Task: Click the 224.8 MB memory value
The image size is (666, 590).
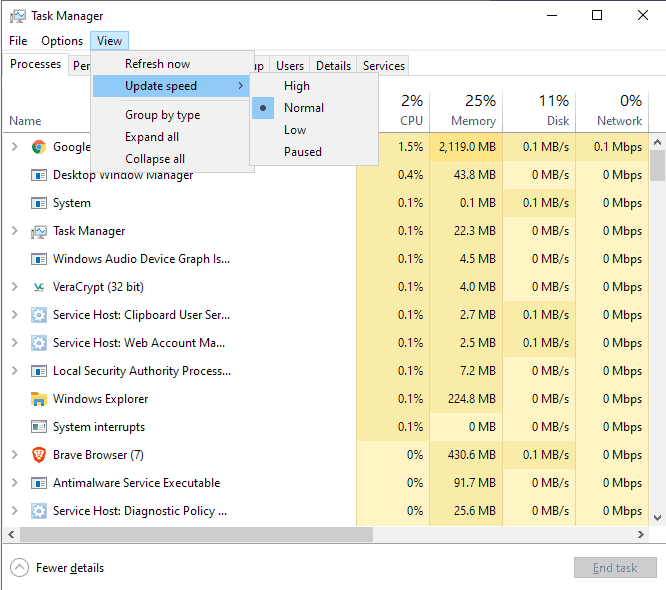Action: (x=472, y=399)
